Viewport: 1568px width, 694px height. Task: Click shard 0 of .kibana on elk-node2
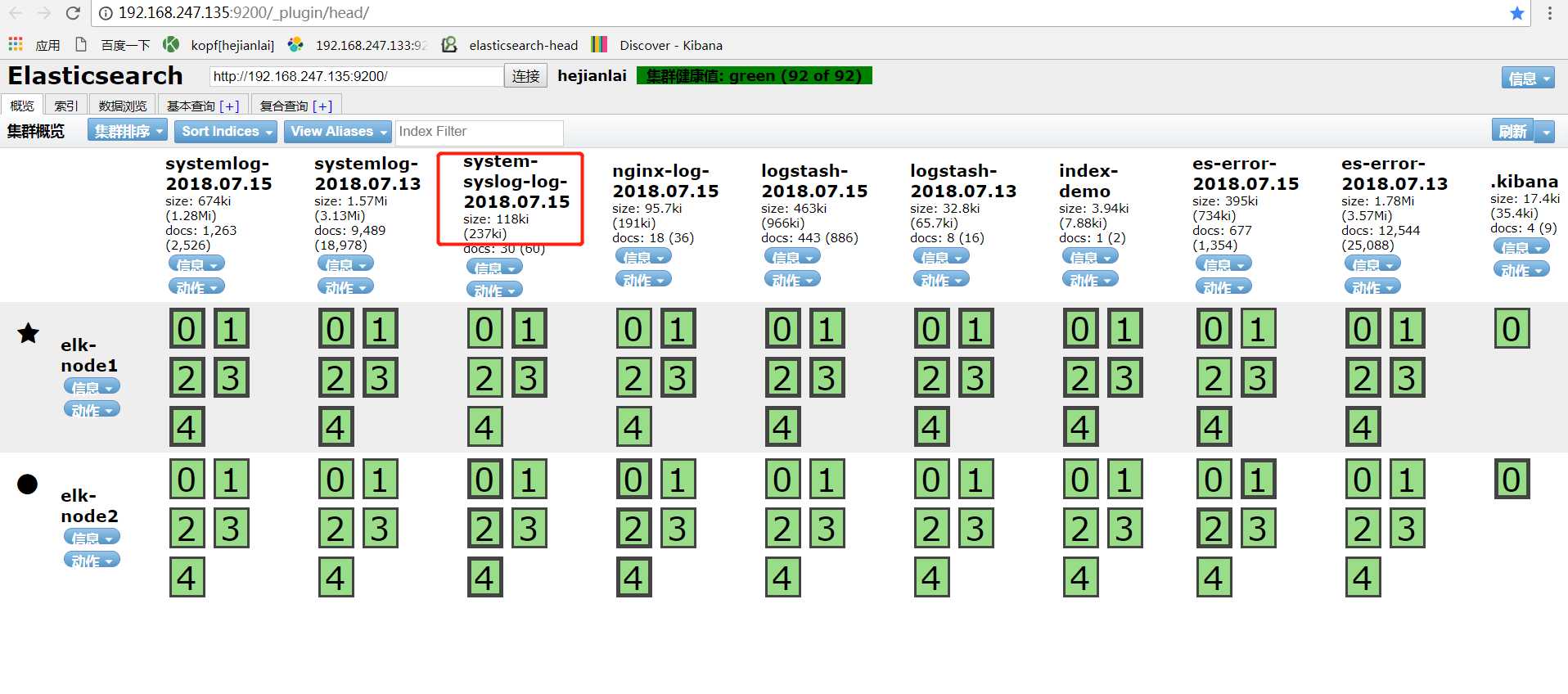pyautogui.click(x=1512, y=480)
